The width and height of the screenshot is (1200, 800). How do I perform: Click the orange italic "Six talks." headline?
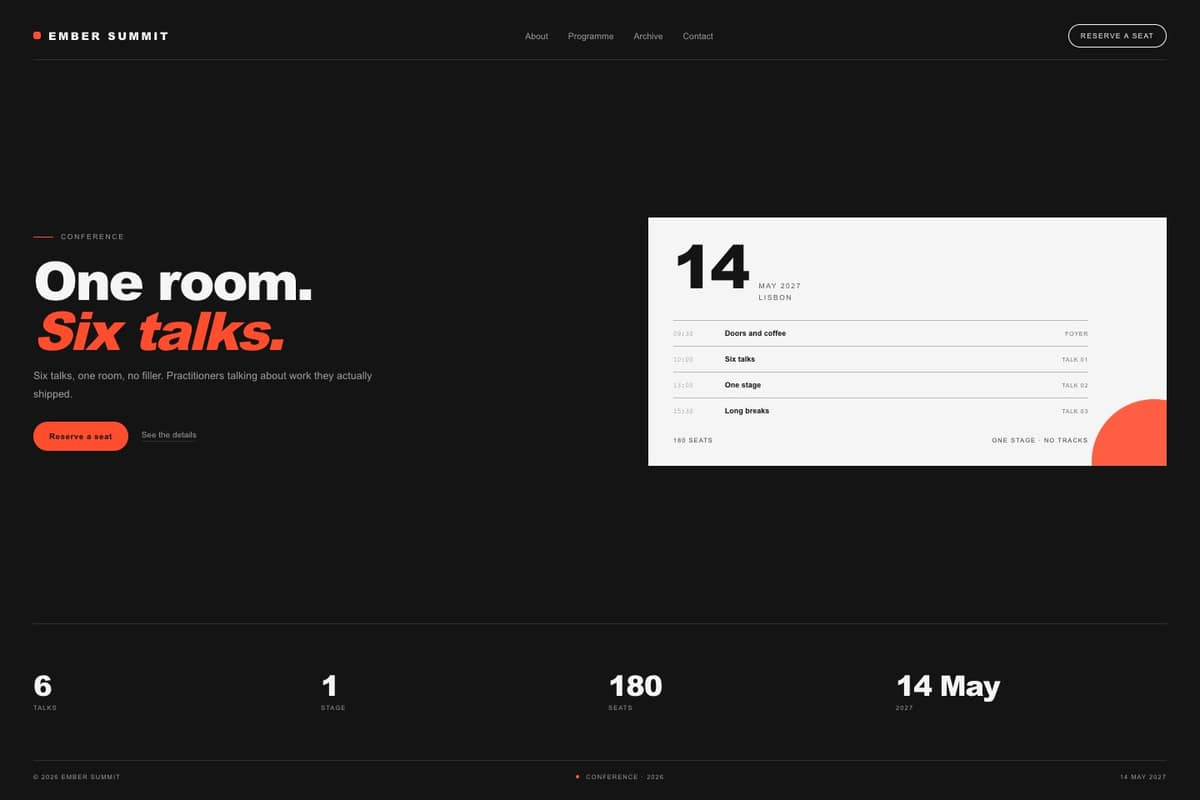pos(161,332)
